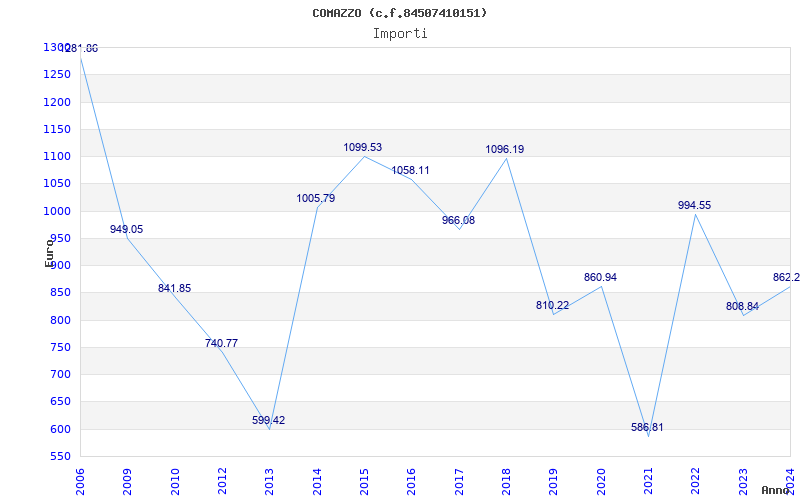Click the 2006 x-axis year label
Viewport: 800px width, 500px height.
[x=80, y=482]
